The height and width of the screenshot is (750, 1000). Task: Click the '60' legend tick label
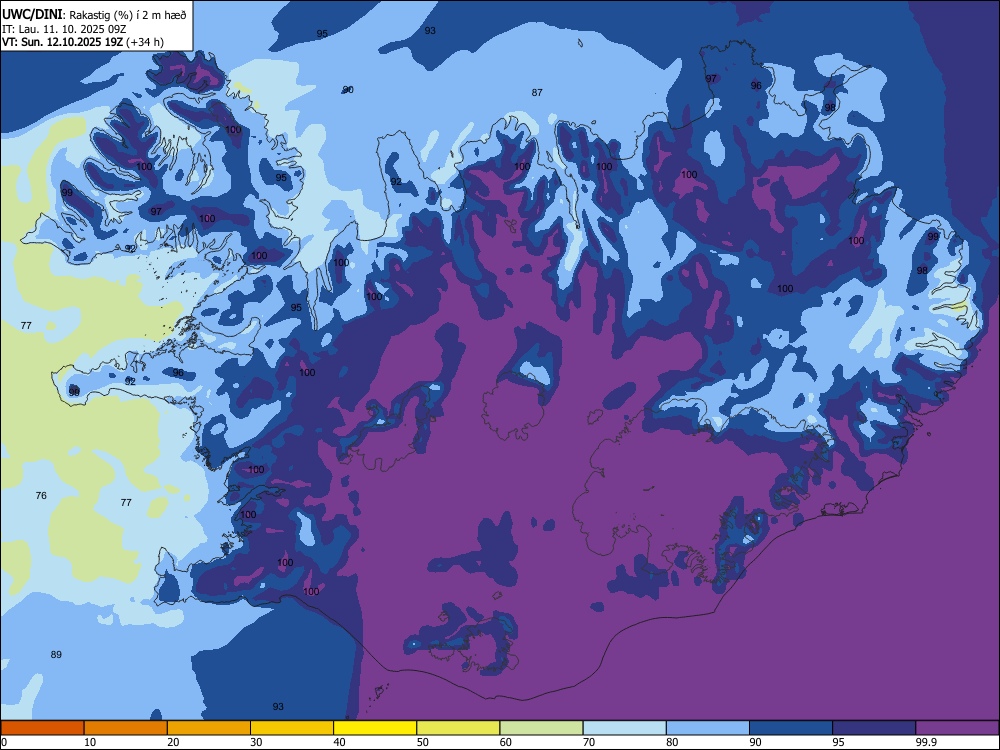click(x=506, y=742)
